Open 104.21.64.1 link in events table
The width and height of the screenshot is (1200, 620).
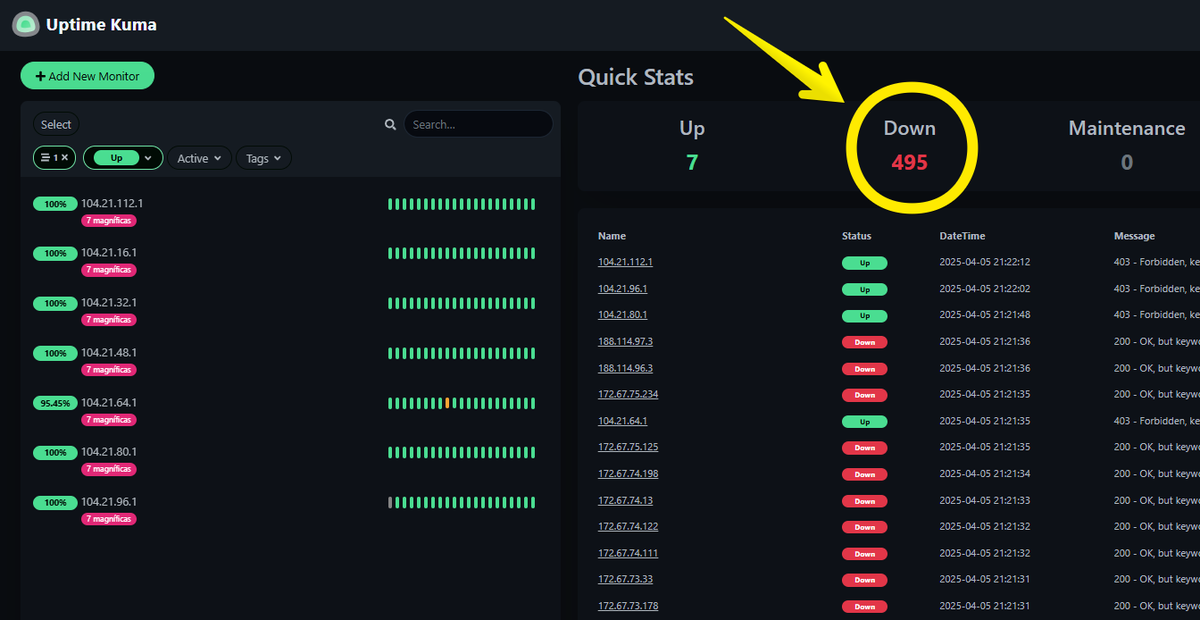623,421
